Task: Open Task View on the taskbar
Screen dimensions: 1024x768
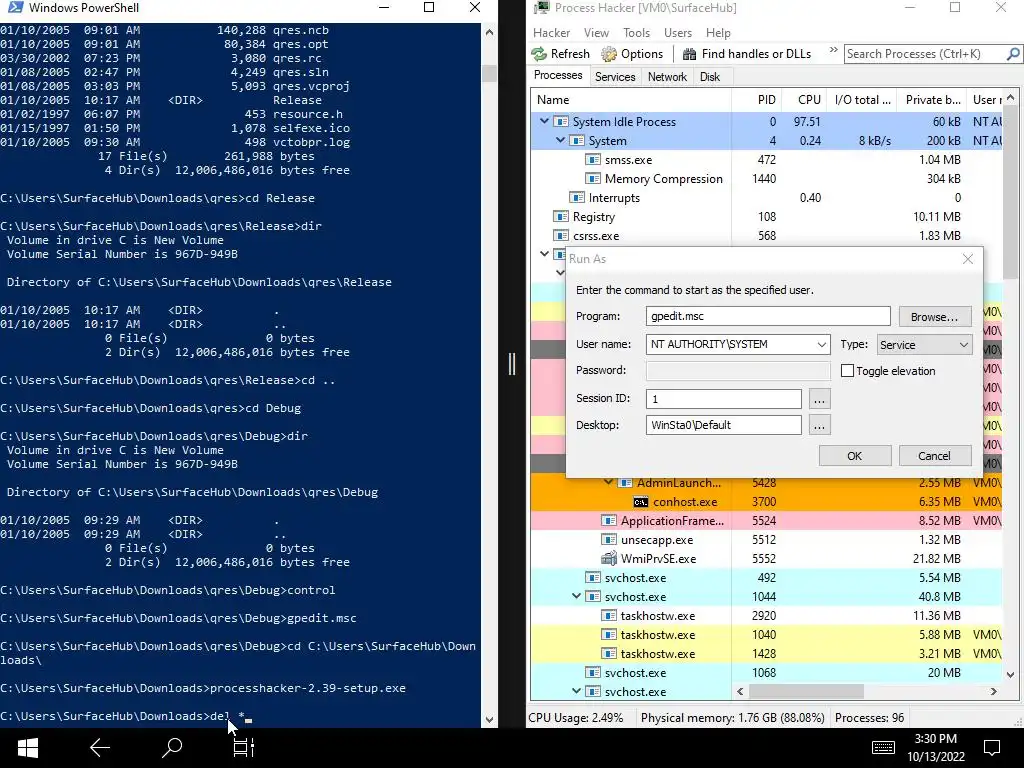Action: pos(244,748)
